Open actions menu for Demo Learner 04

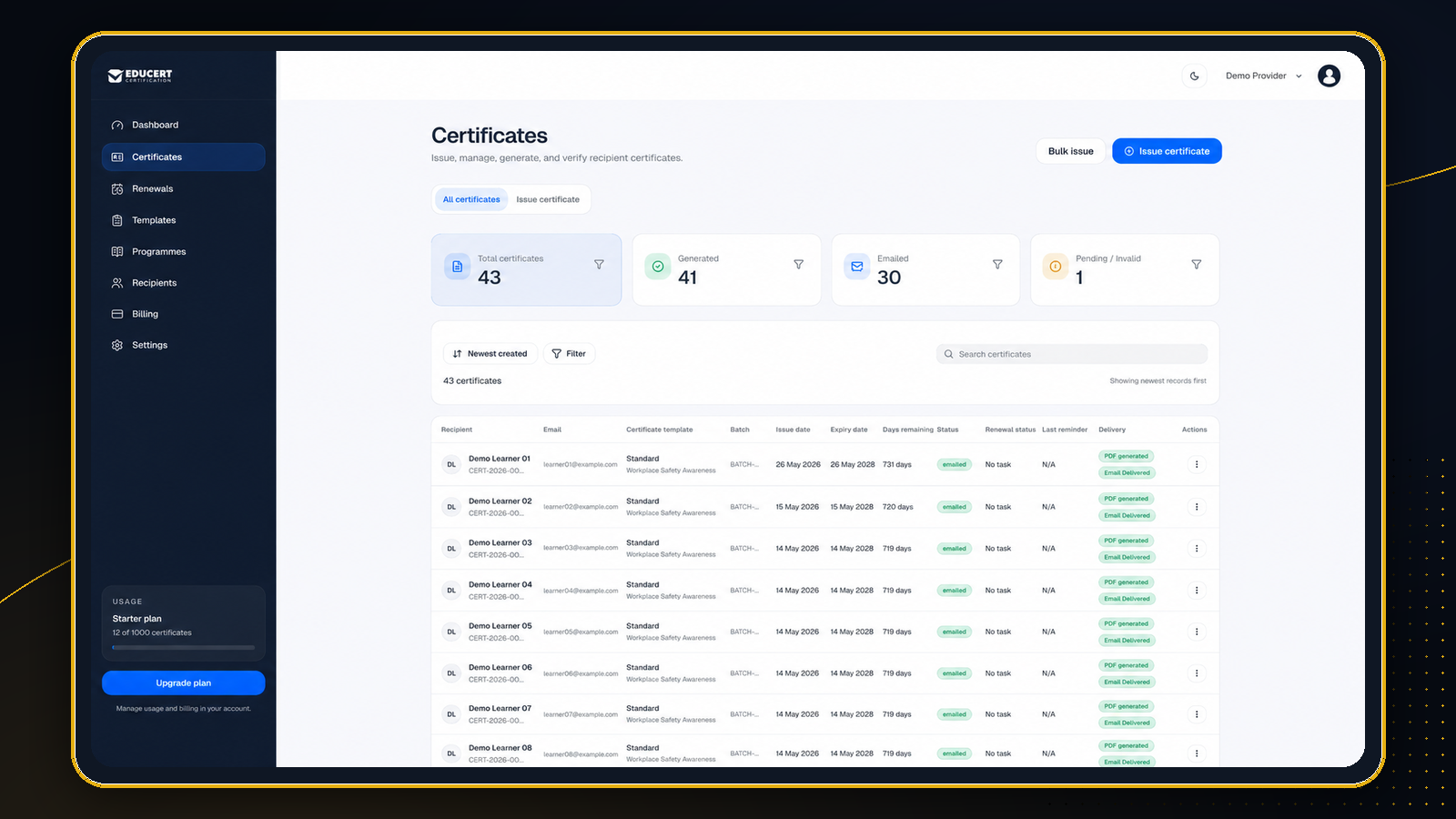point(1197,591)
